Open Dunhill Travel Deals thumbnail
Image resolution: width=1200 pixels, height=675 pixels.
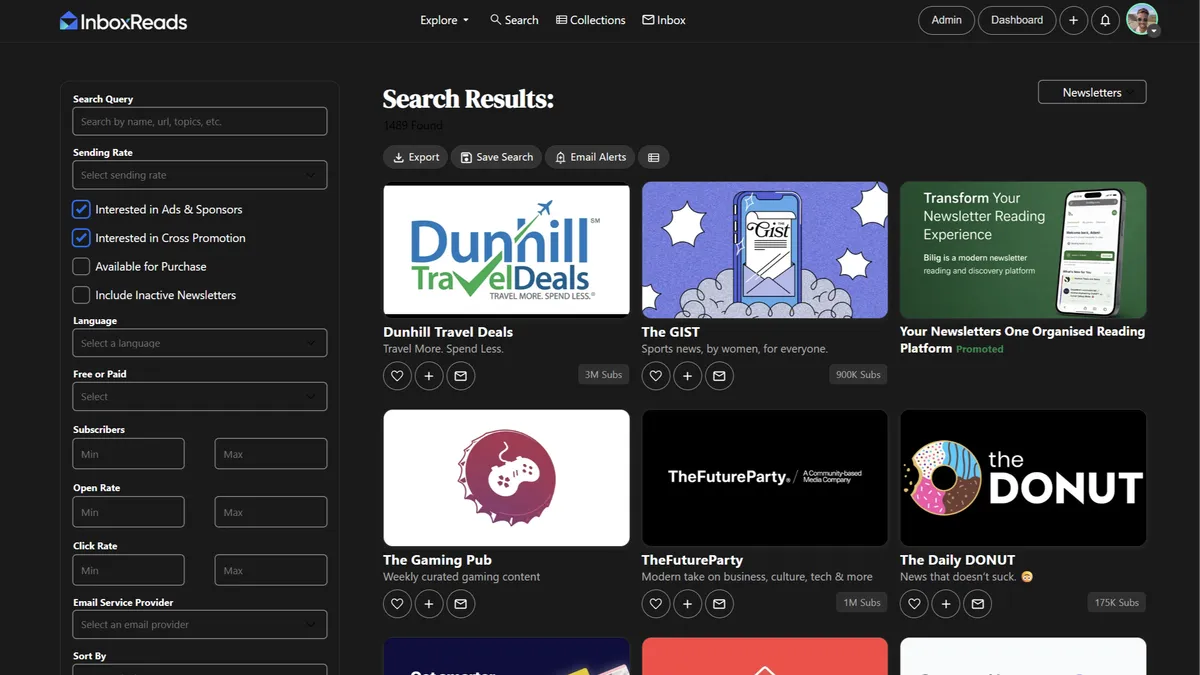coord(507,250)
